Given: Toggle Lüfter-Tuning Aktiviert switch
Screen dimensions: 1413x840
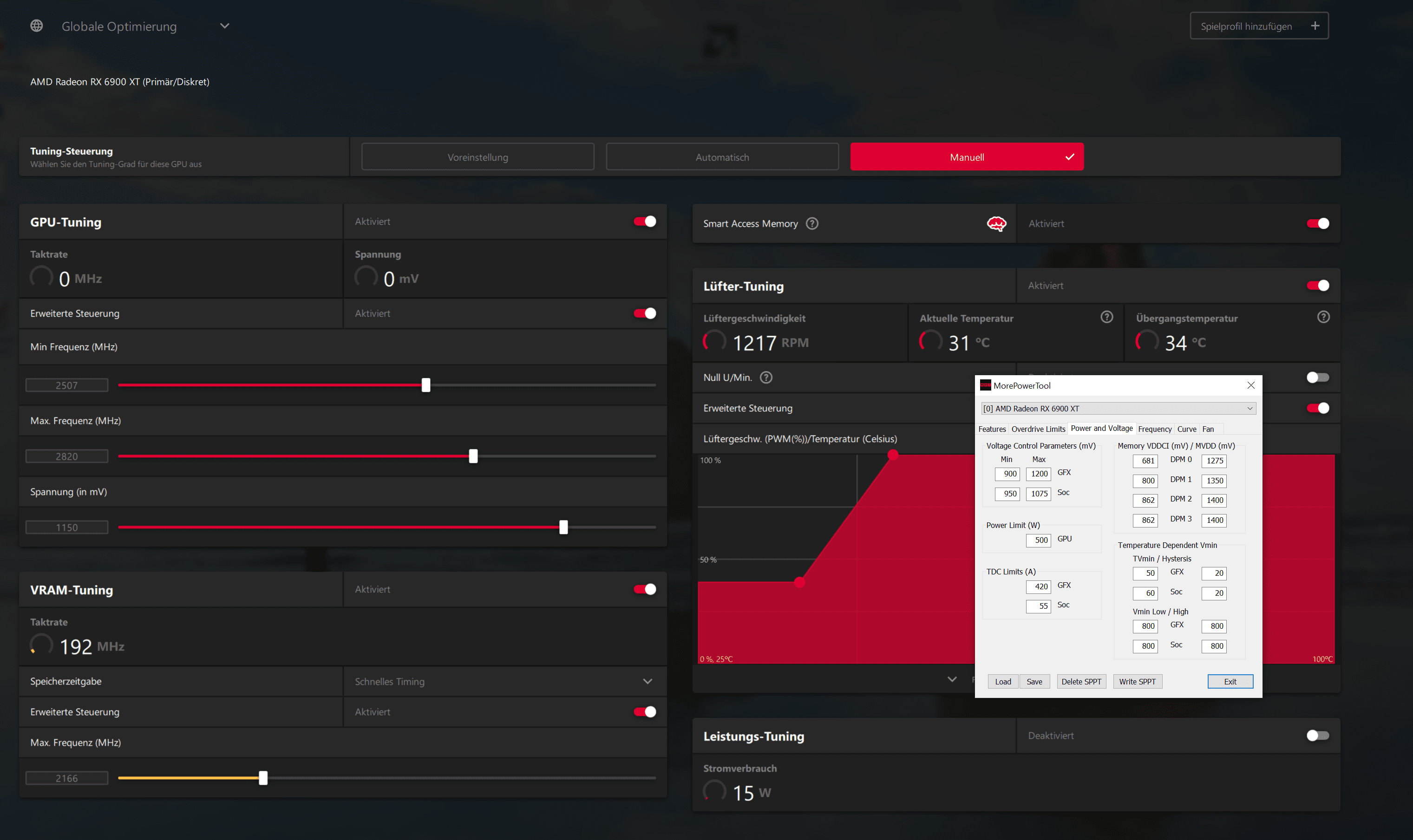Looking at the screenshot, I should pyautogui.click(x=1318, y=286).
